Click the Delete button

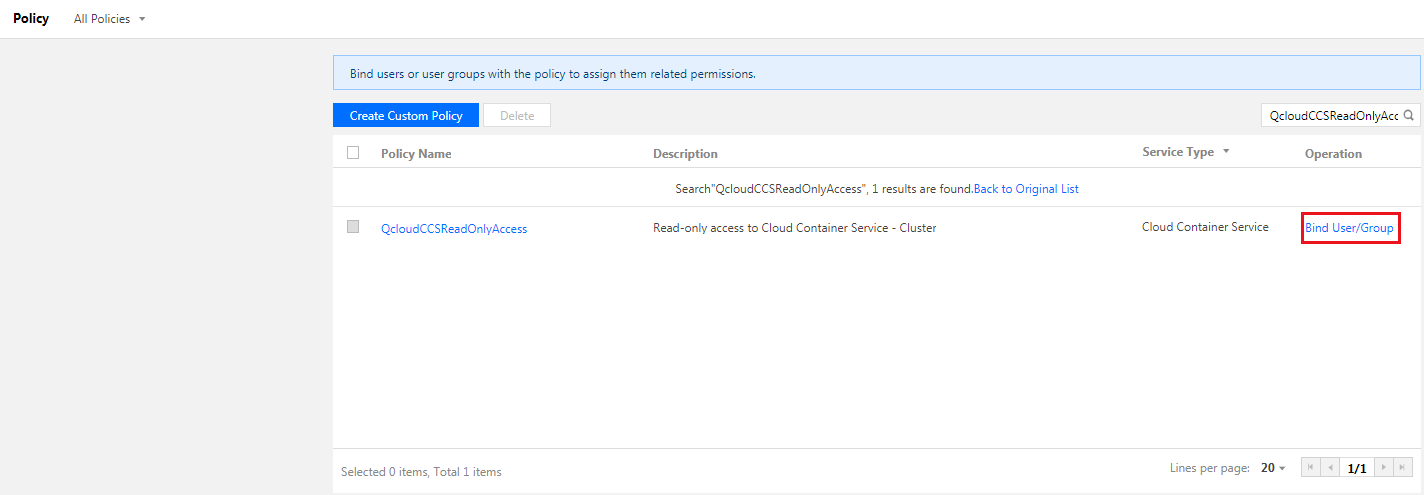[x=517, y=116]
